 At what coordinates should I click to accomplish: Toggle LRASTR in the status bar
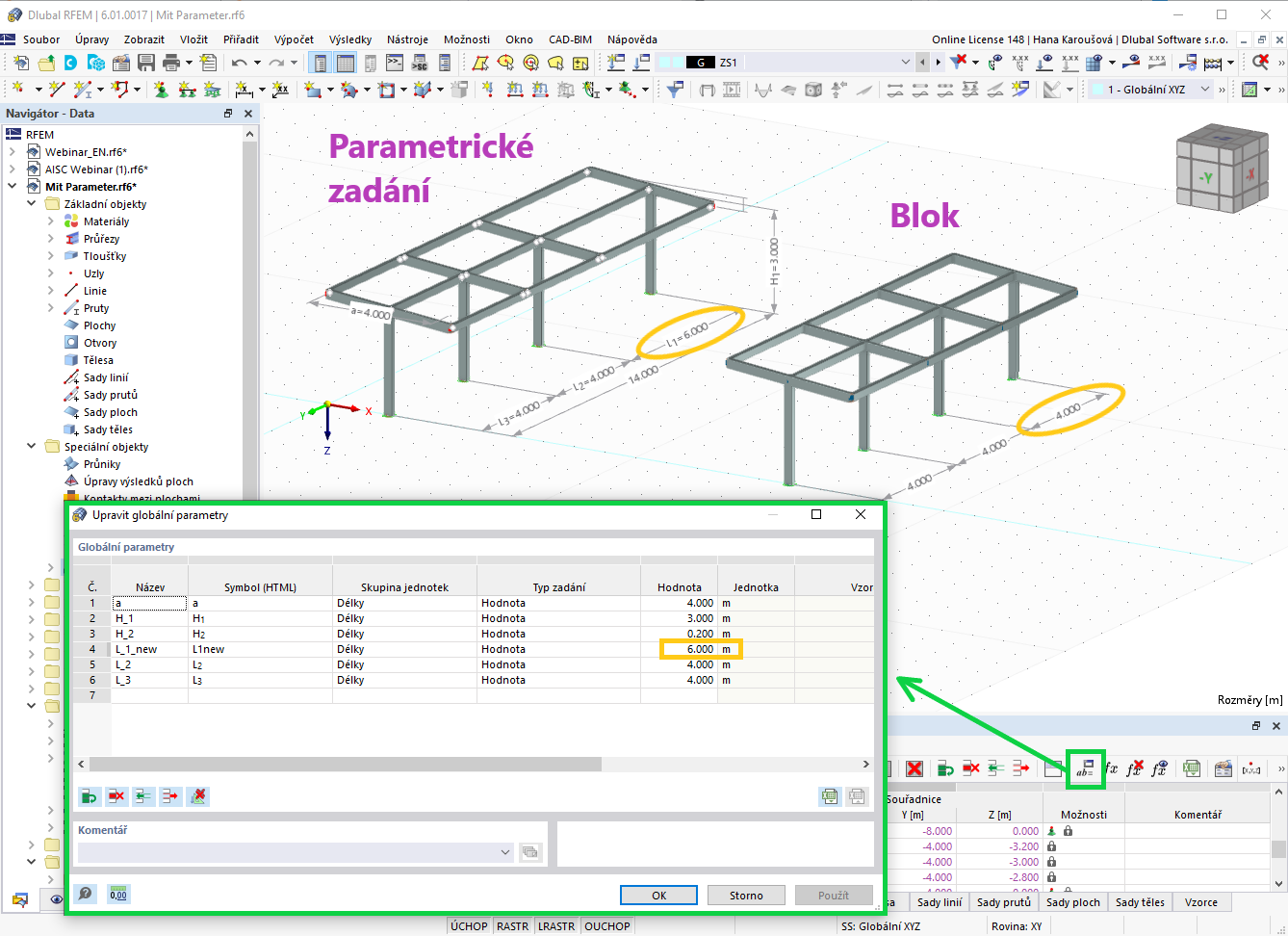pyautogui.click(x=556, y=926)
